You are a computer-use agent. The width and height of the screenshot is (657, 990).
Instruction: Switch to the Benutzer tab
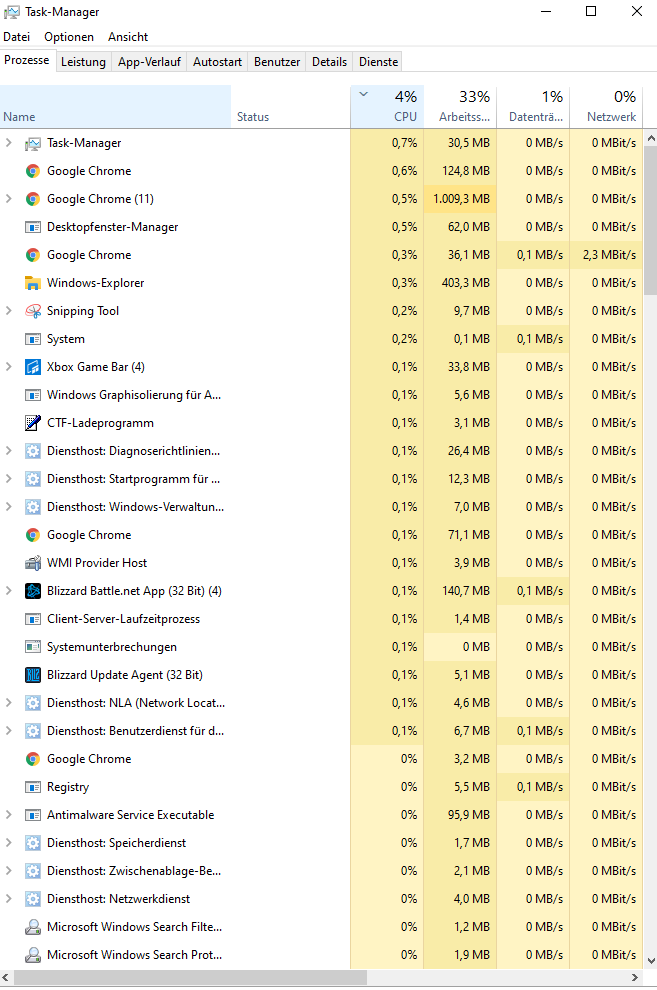[x=277, y=62]
